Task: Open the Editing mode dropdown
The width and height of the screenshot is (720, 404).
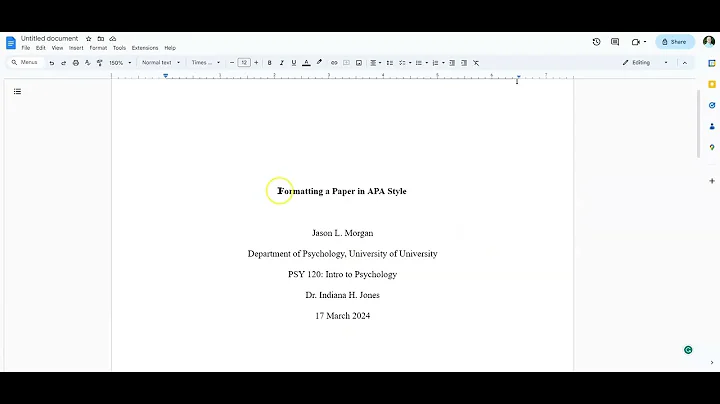Action: [645, 63]
